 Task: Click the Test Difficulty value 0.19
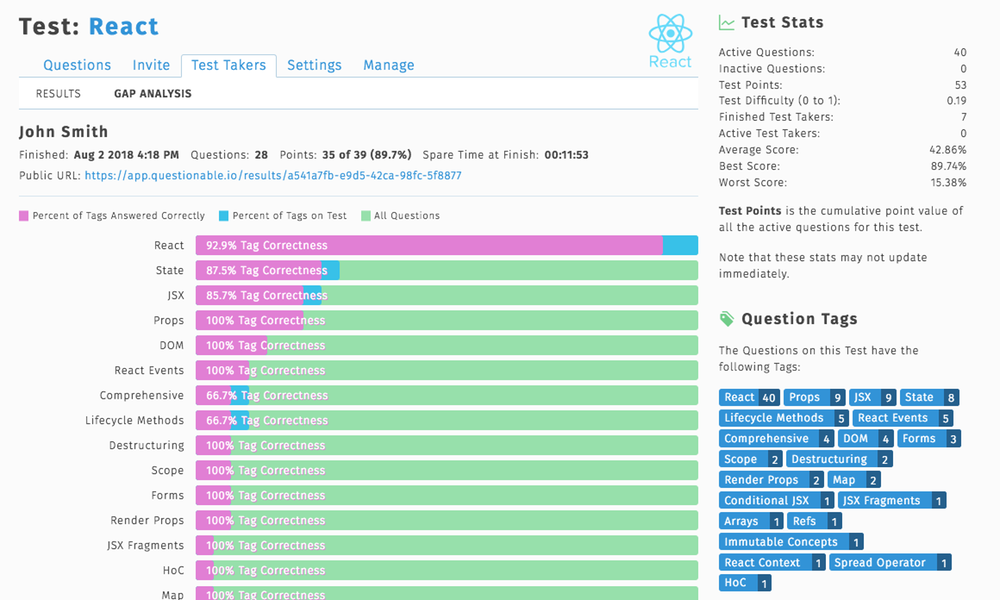pos(956,101)
